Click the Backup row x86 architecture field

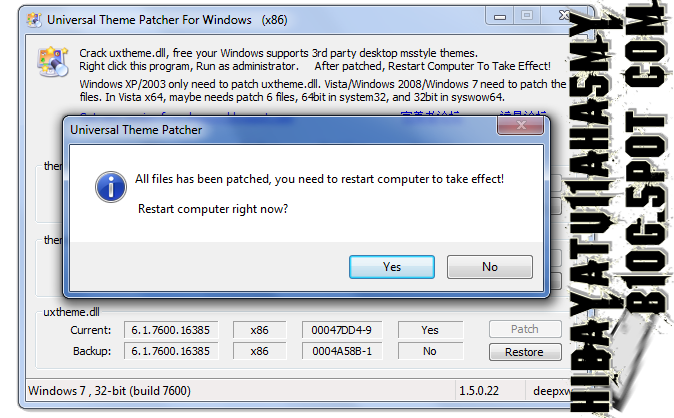click(259, 351)
